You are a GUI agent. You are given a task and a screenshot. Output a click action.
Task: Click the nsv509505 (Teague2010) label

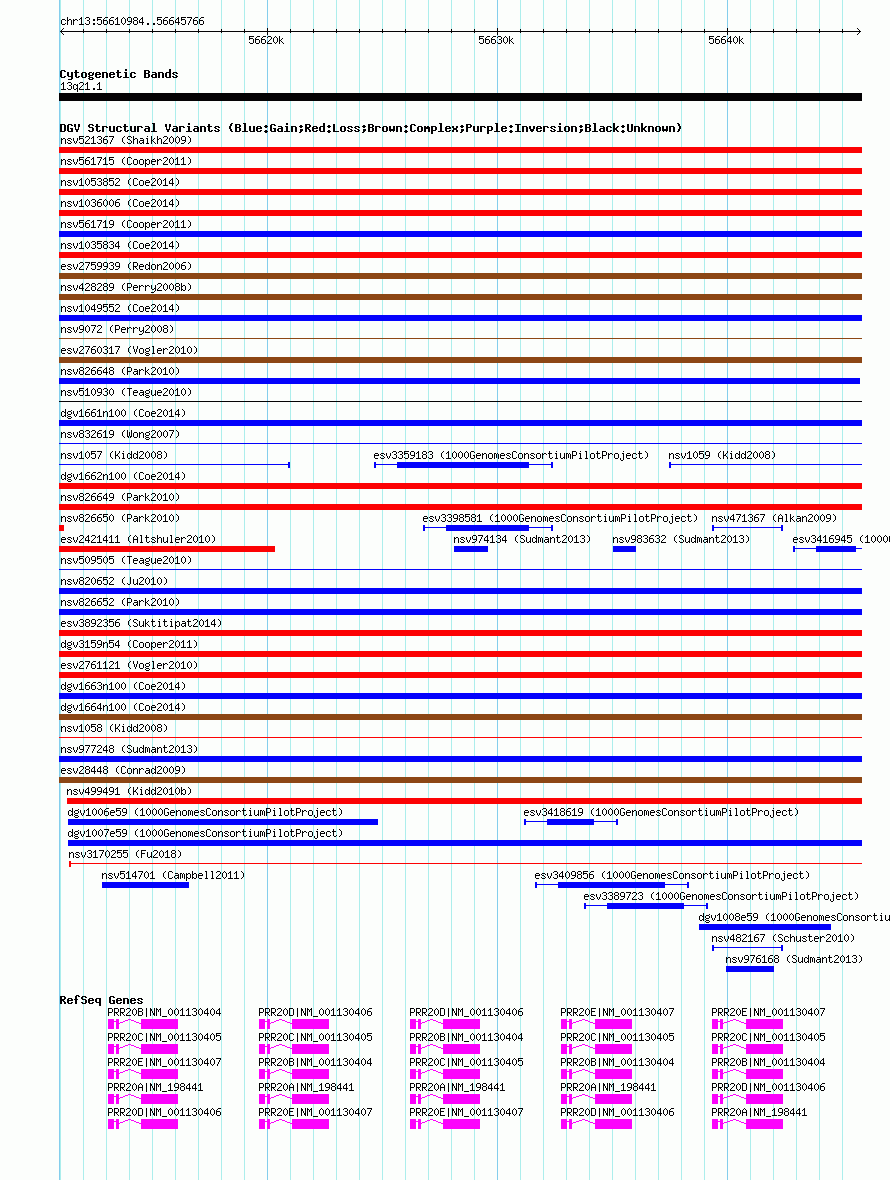pos(126,561)
